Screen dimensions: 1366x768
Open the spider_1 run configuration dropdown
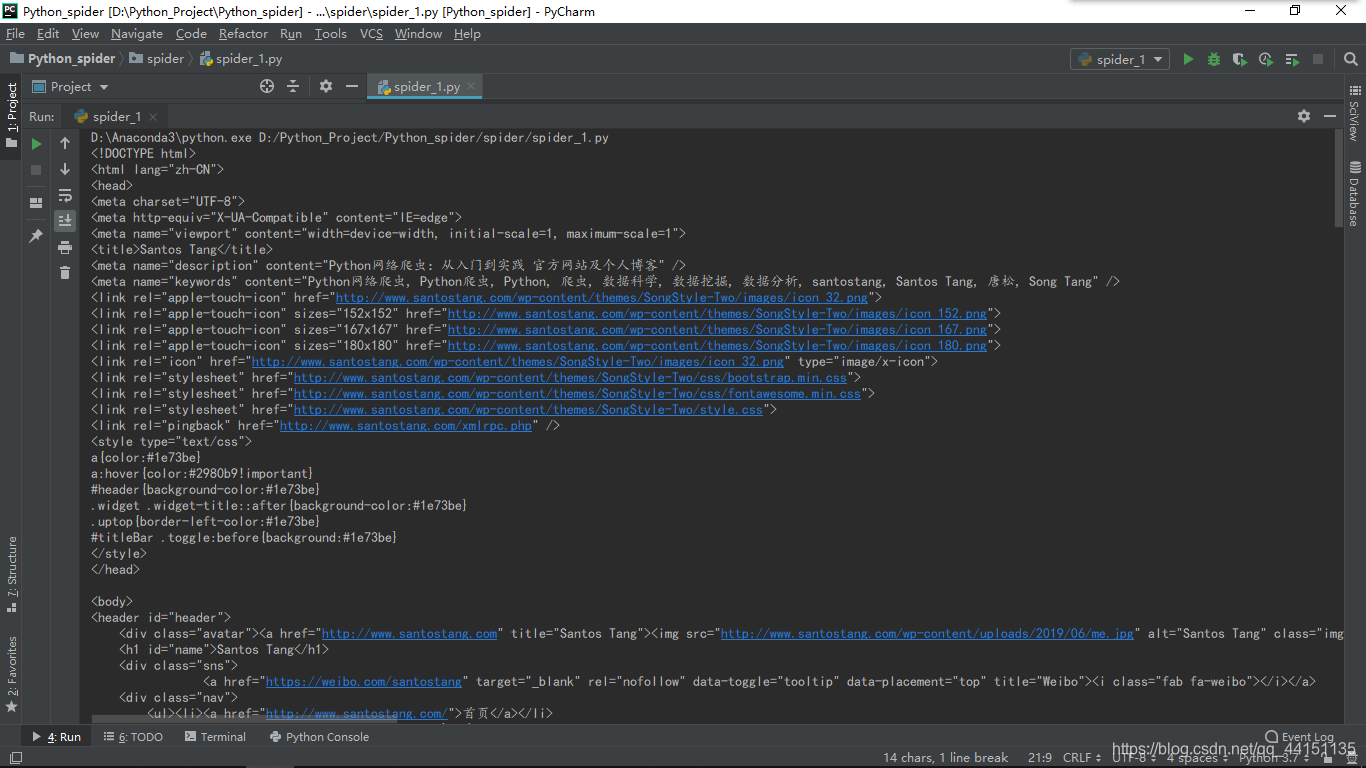[x=1120, y=59]
